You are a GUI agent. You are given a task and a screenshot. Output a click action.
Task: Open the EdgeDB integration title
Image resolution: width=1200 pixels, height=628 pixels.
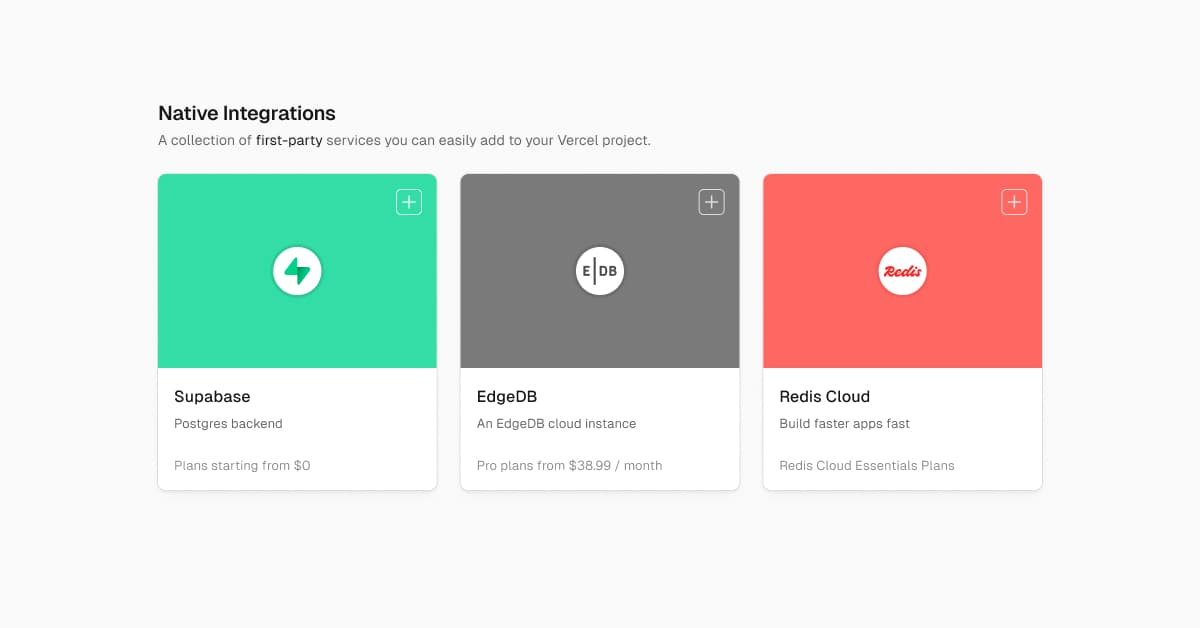coord(507,396)
